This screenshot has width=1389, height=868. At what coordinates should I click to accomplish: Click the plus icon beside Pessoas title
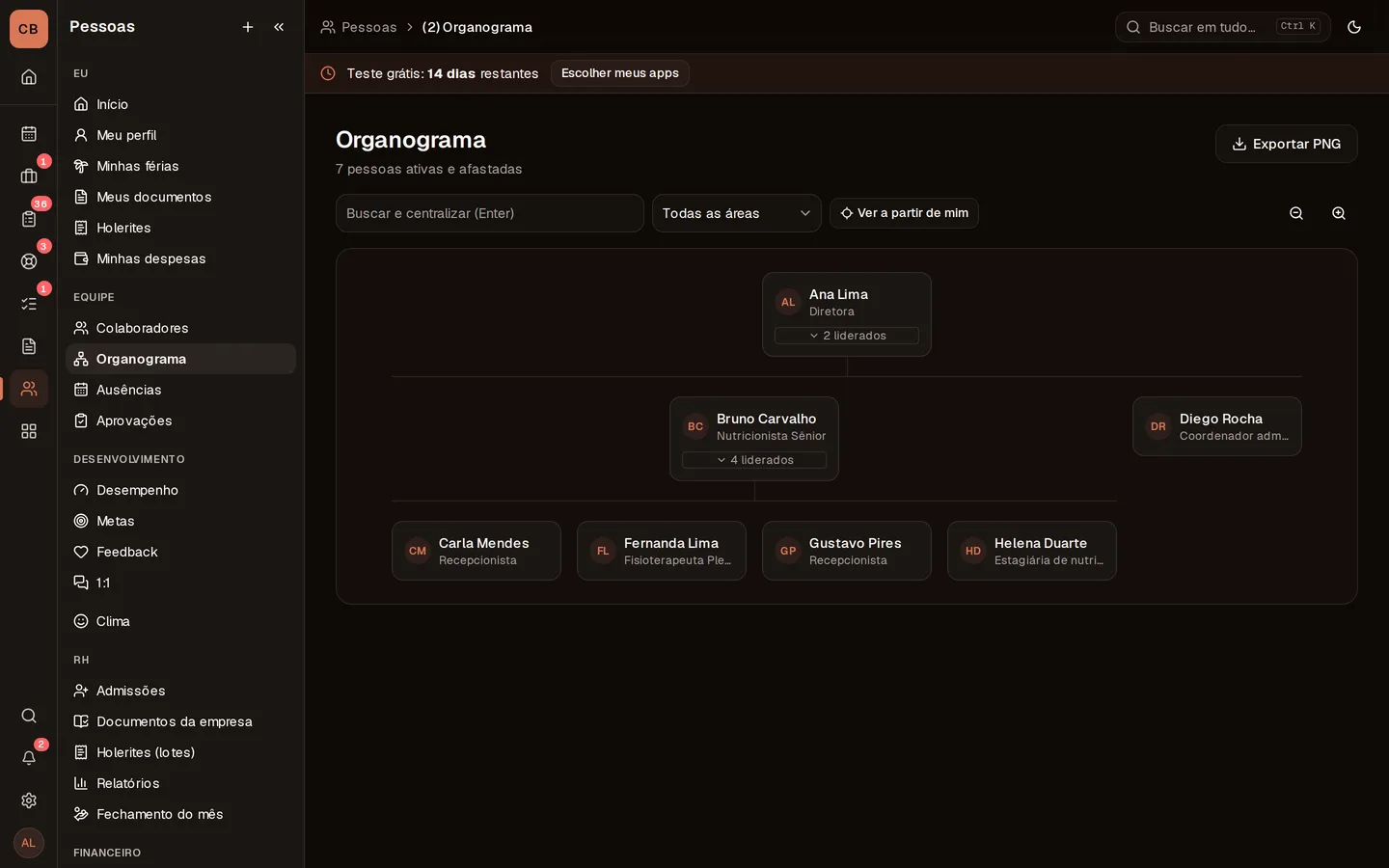tap(248, 27)
